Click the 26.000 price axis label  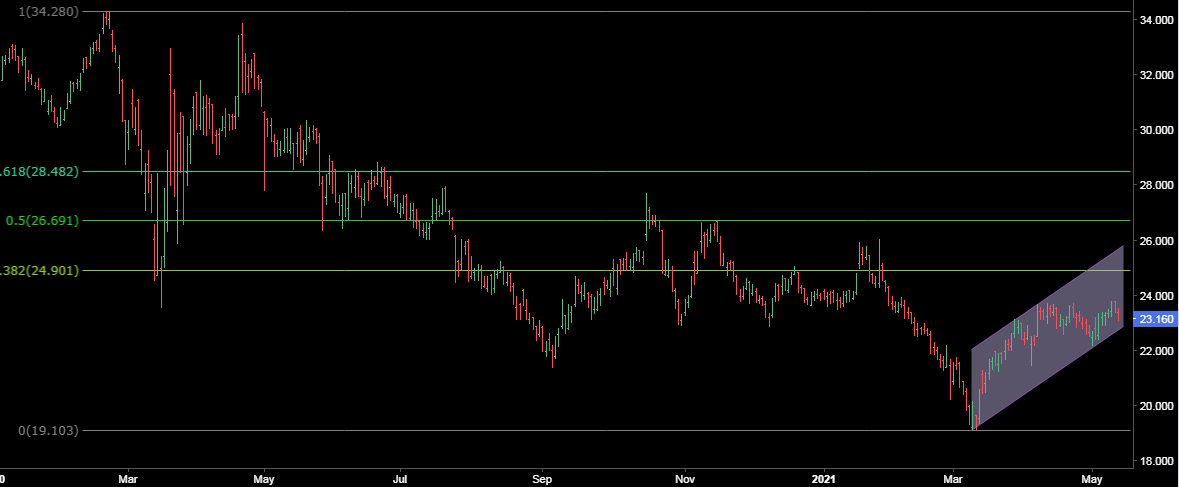tap(1156, 240)
